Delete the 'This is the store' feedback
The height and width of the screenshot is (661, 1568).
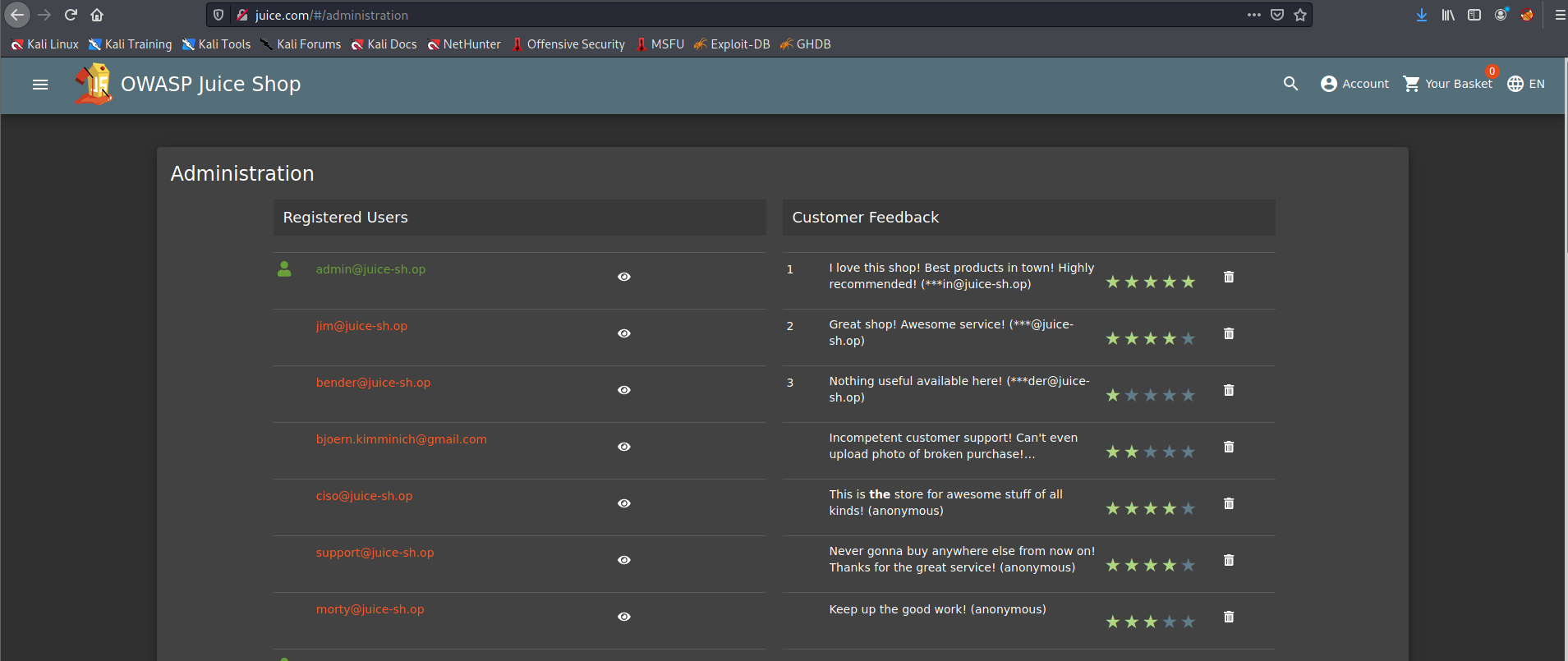[1229, 503]
